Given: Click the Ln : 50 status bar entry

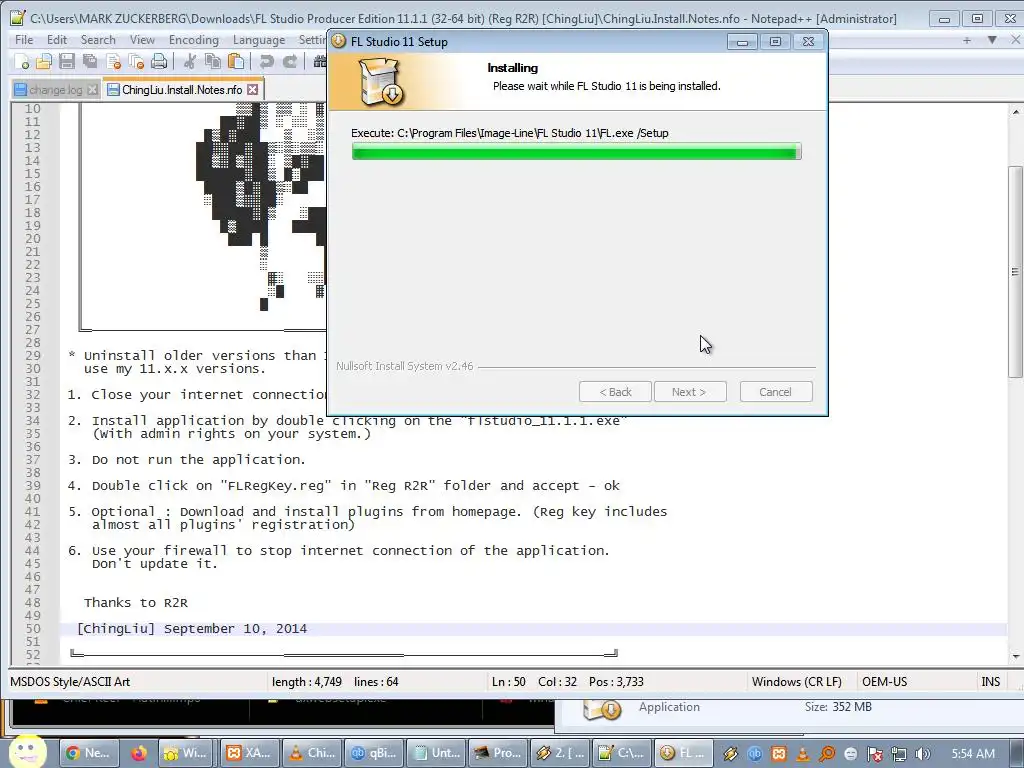Looking at the screenshot, I should 509,681.
